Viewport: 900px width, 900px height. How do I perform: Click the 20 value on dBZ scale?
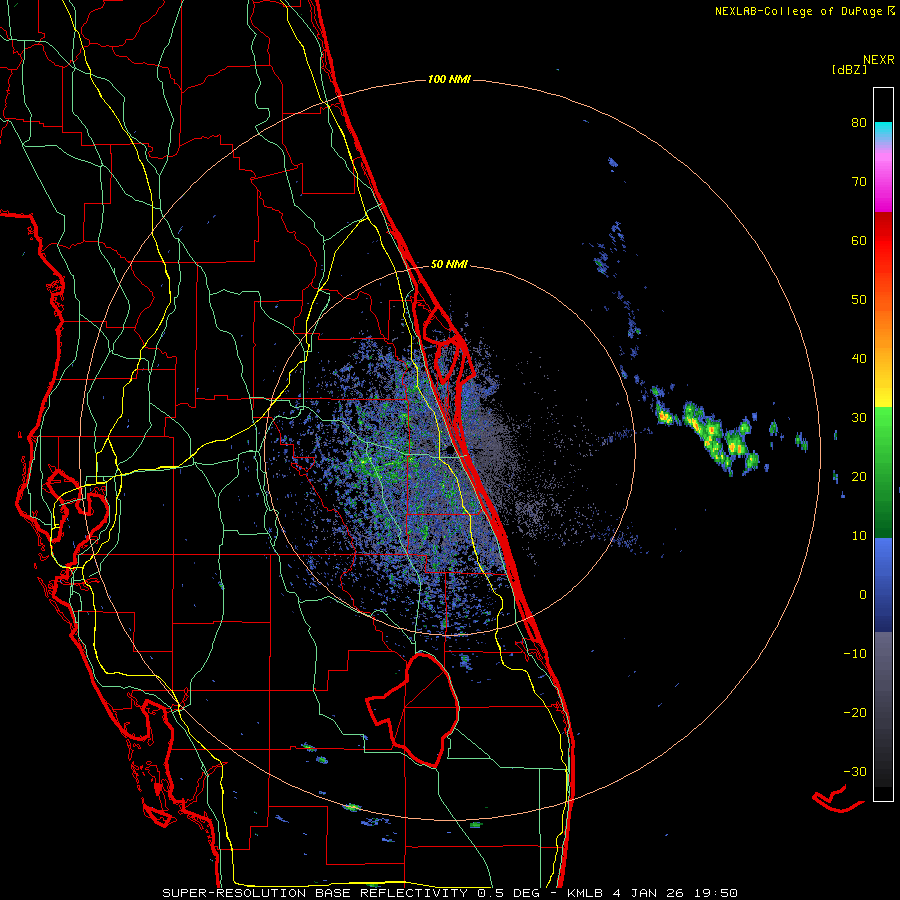tap(859, 477)
